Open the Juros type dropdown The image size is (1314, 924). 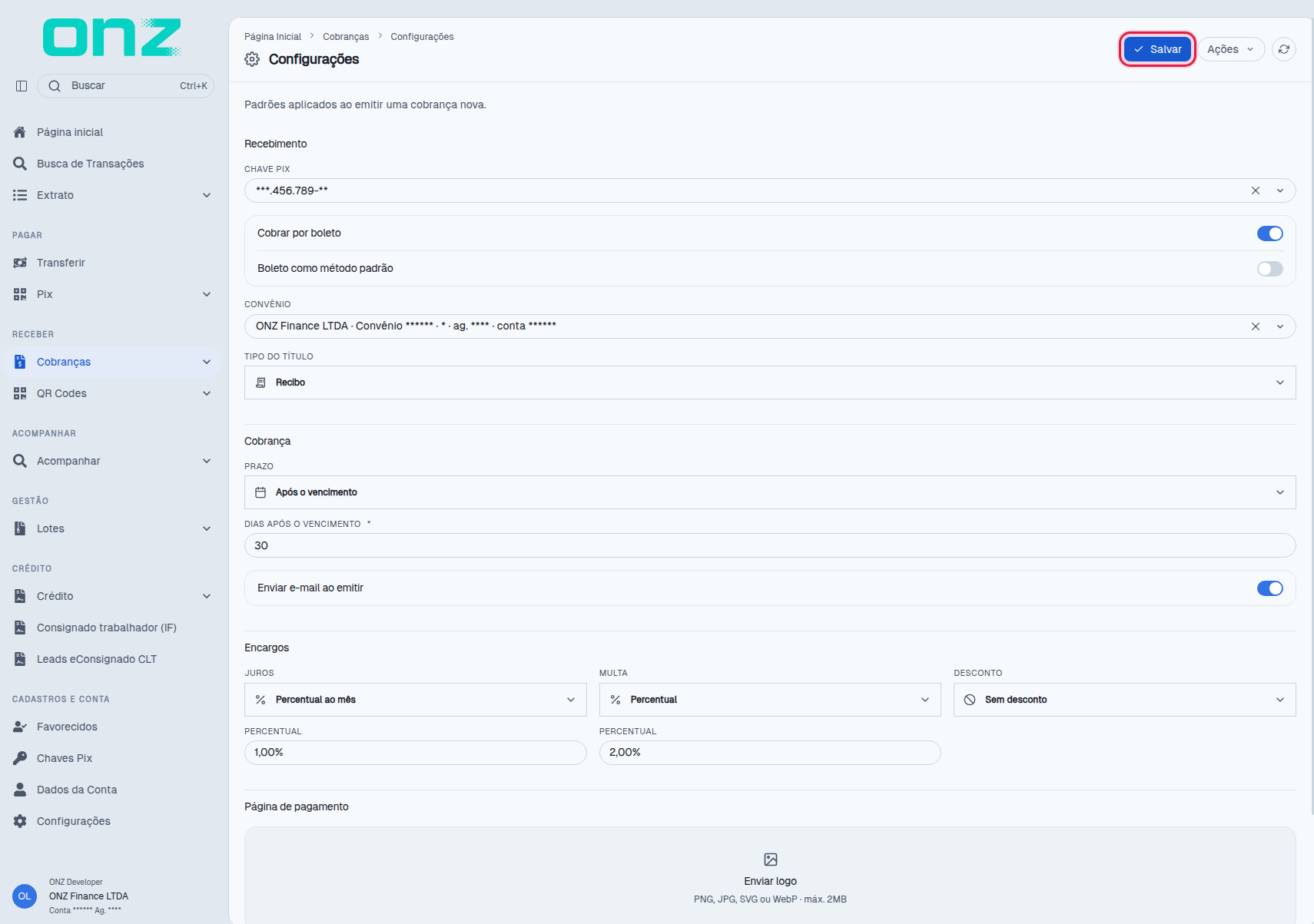coord(415,700)
